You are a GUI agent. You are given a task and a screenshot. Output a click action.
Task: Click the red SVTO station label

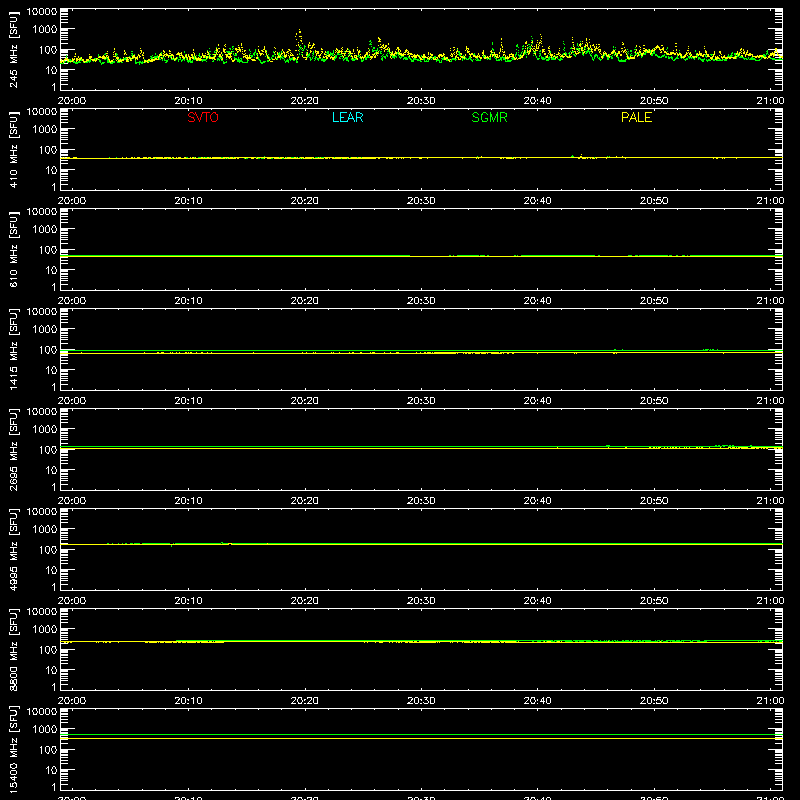click(203, 117)
